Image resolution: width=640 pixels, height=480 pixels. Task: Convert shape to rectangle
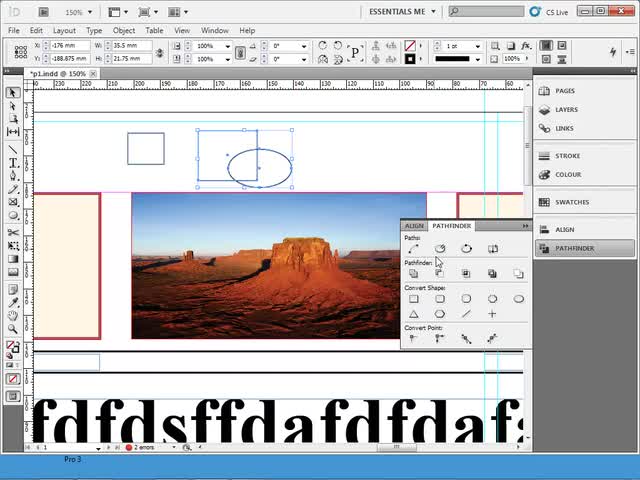click(413, 299)
